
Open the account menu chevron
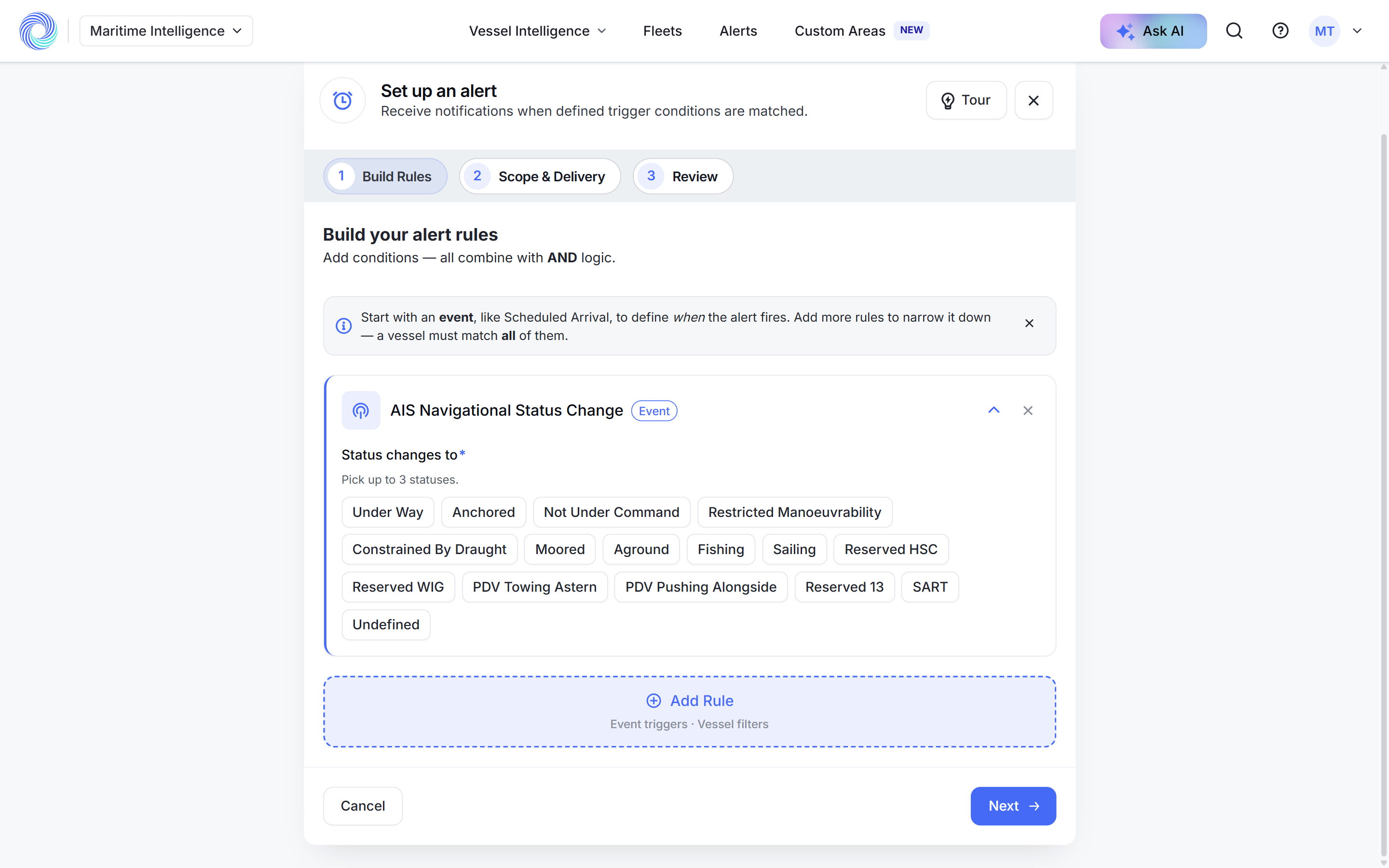pos(1357,31)
